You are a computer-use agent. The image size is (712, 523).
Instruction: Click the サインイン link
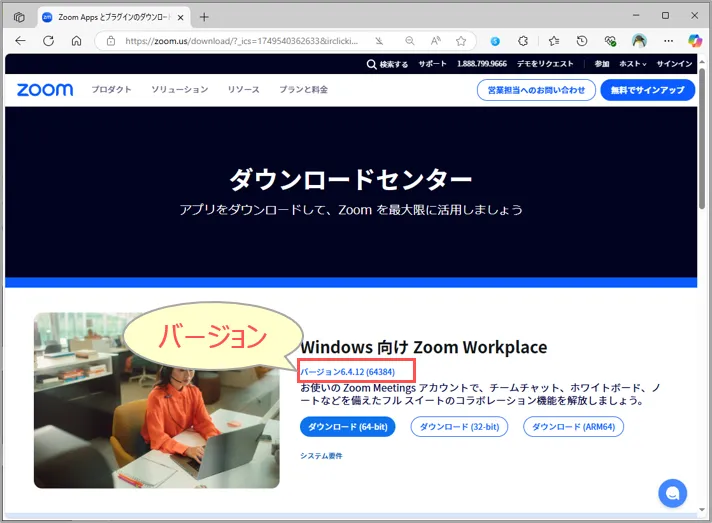coord(674,64)
